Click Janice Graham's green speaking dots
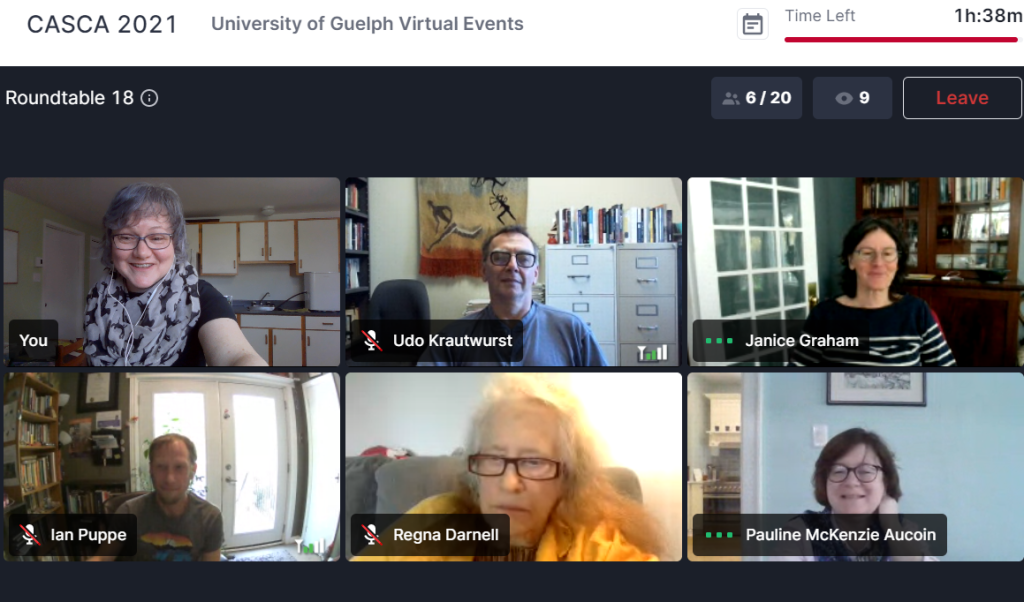 [719, 341]
